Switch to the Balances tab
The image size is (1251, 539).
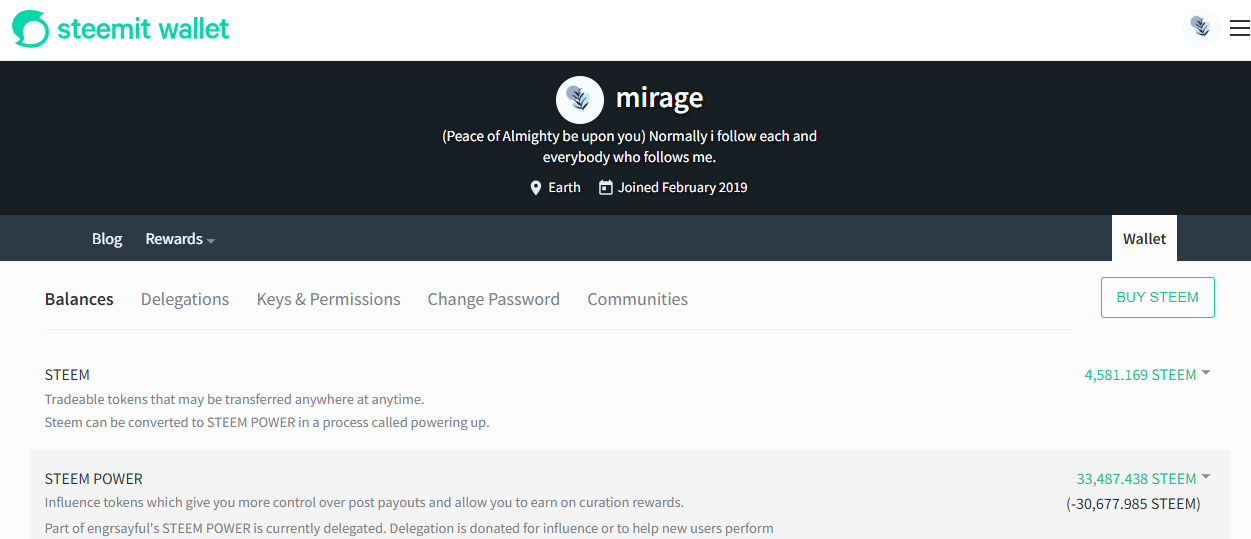coord(79,299)
